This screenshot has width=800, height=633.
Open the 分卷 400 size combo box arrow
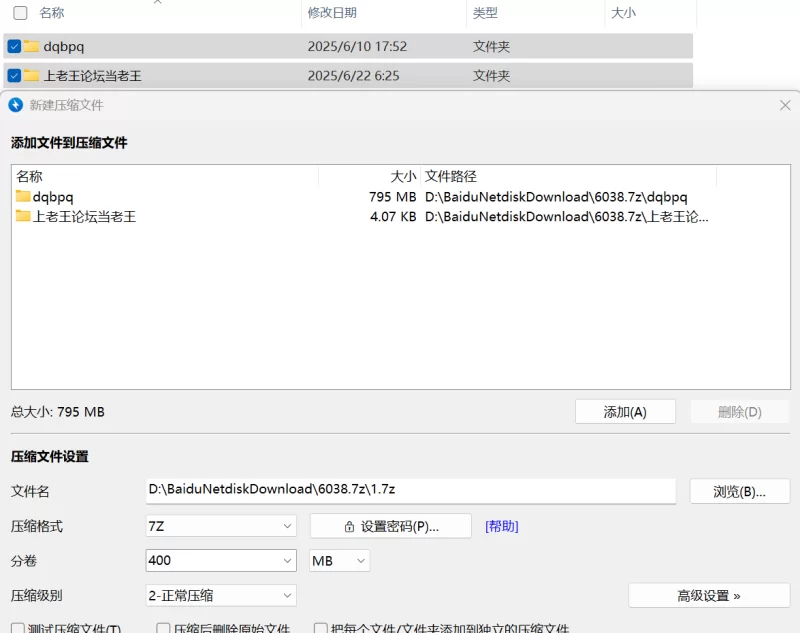(x=287, y=561)
